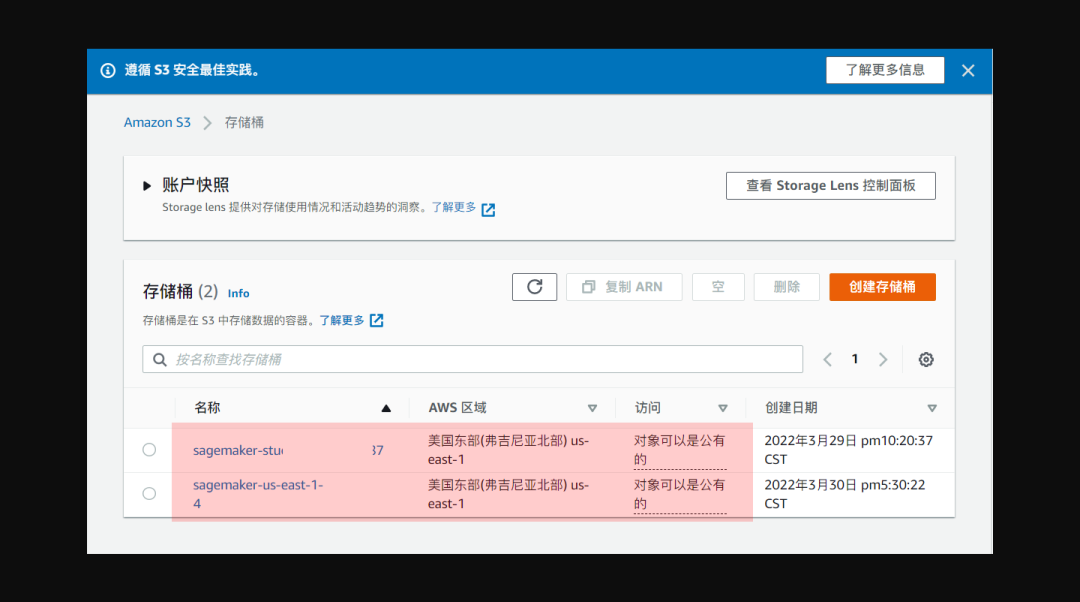The width and height of the screenshot is (1080, 602).
Task: Sort by 访问 column arrow
Action: [723, 408]
